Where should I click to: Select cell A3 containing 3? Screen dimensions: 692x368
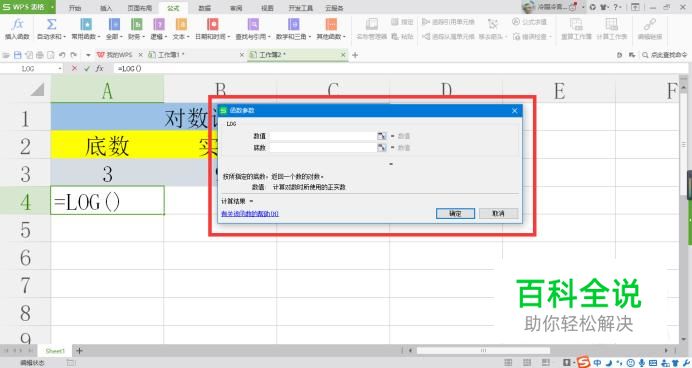click(x=107, y=173)
